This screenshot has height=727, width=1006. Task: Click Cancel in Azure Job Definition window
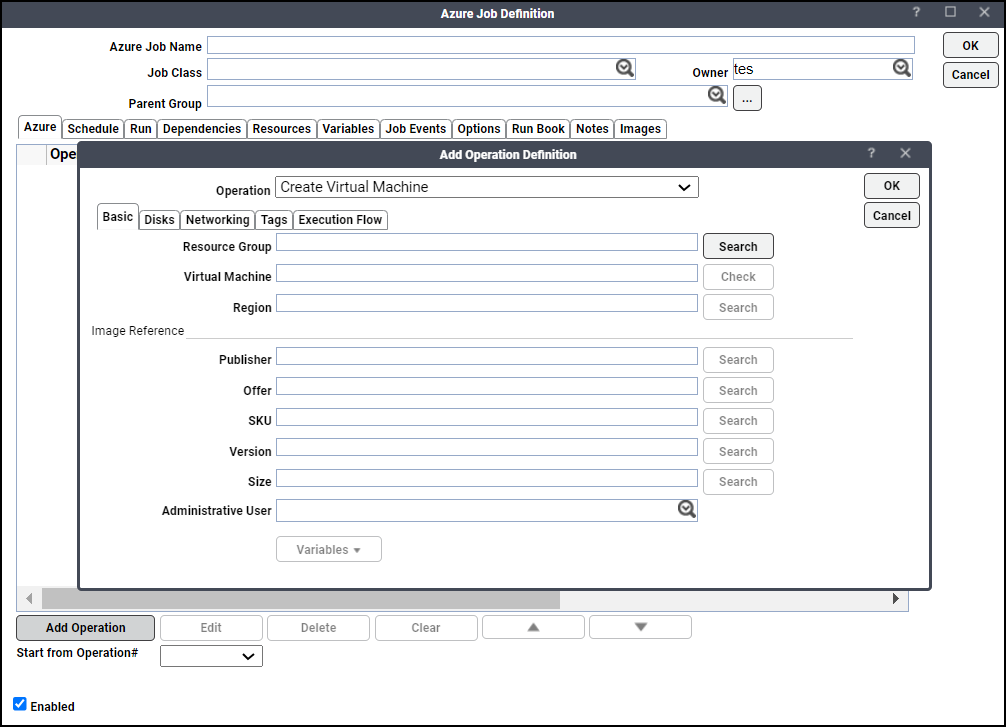(971, 74)
